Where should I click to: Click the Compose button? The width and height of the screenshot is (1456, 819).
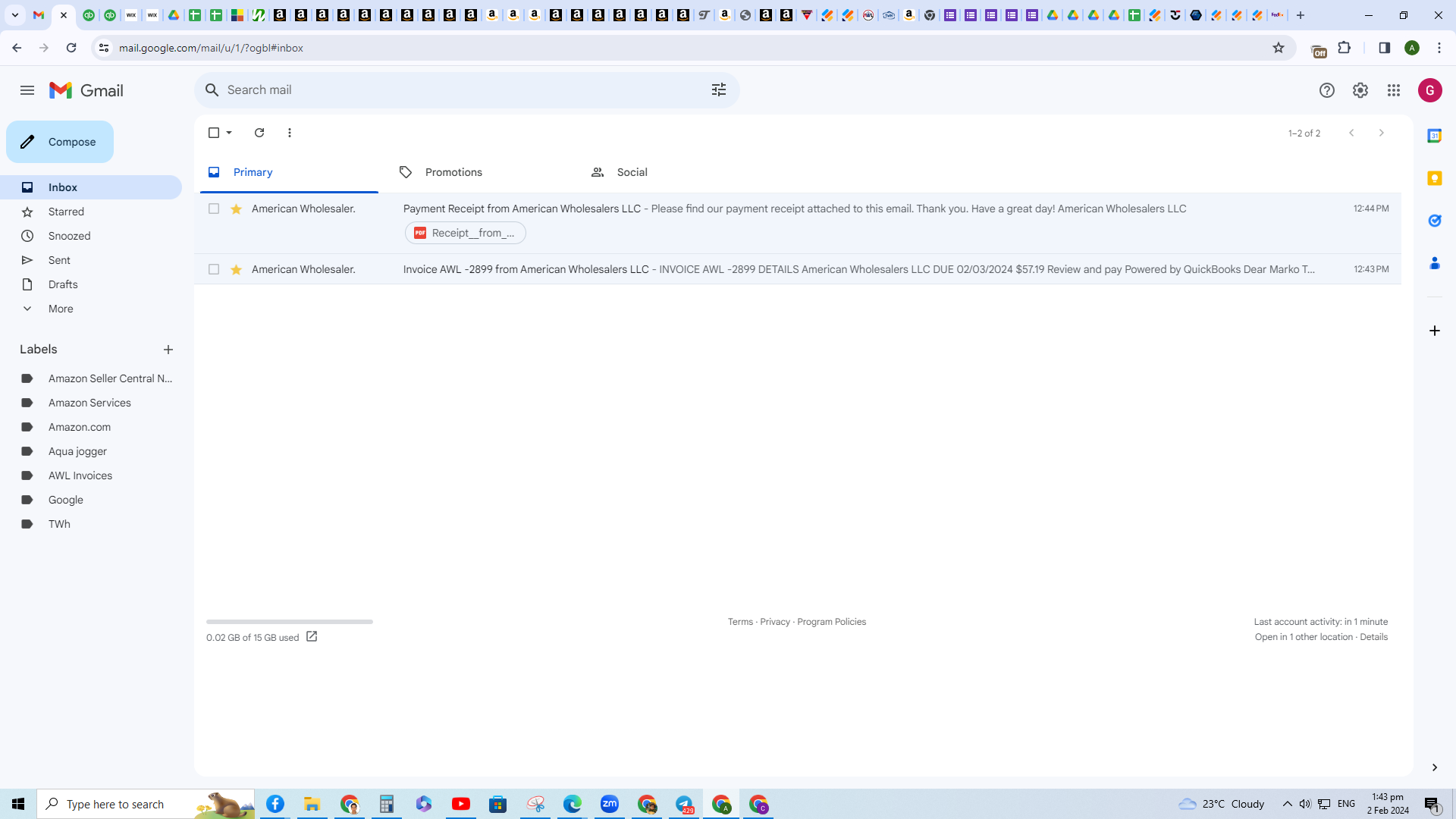coord(60,142)
